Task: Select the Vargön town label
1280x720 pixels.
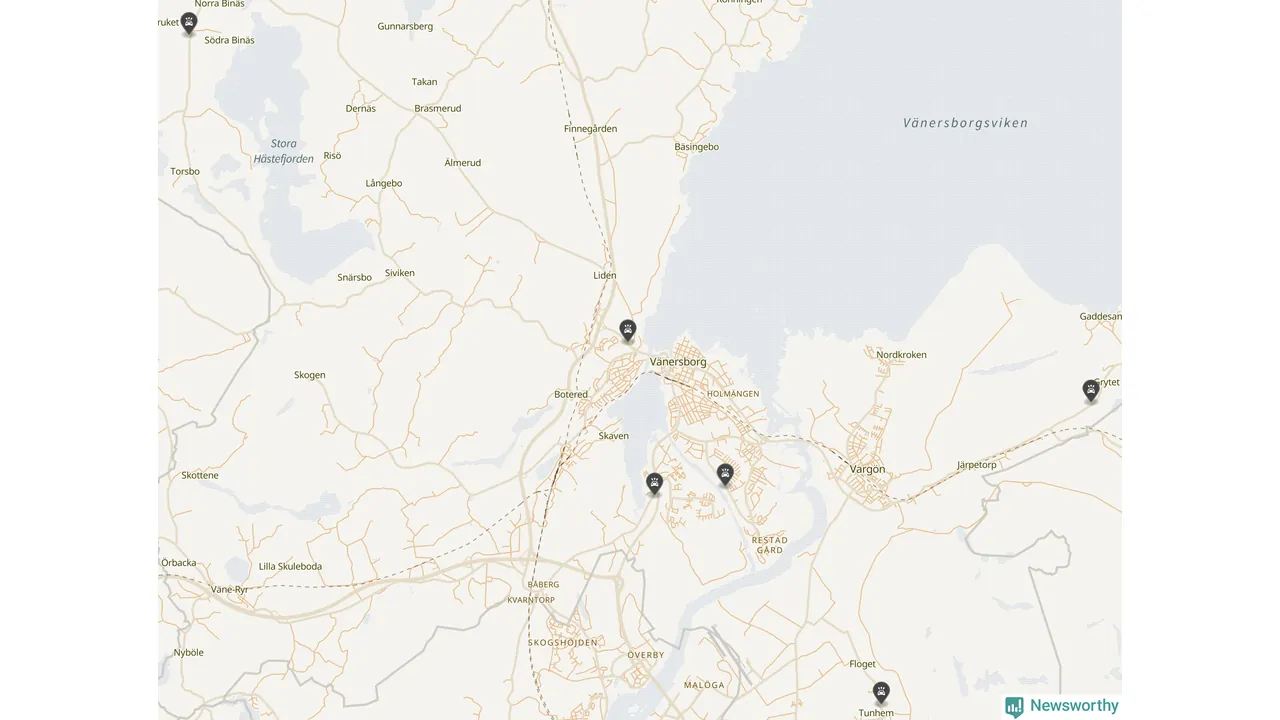Action: coord(867,469)
